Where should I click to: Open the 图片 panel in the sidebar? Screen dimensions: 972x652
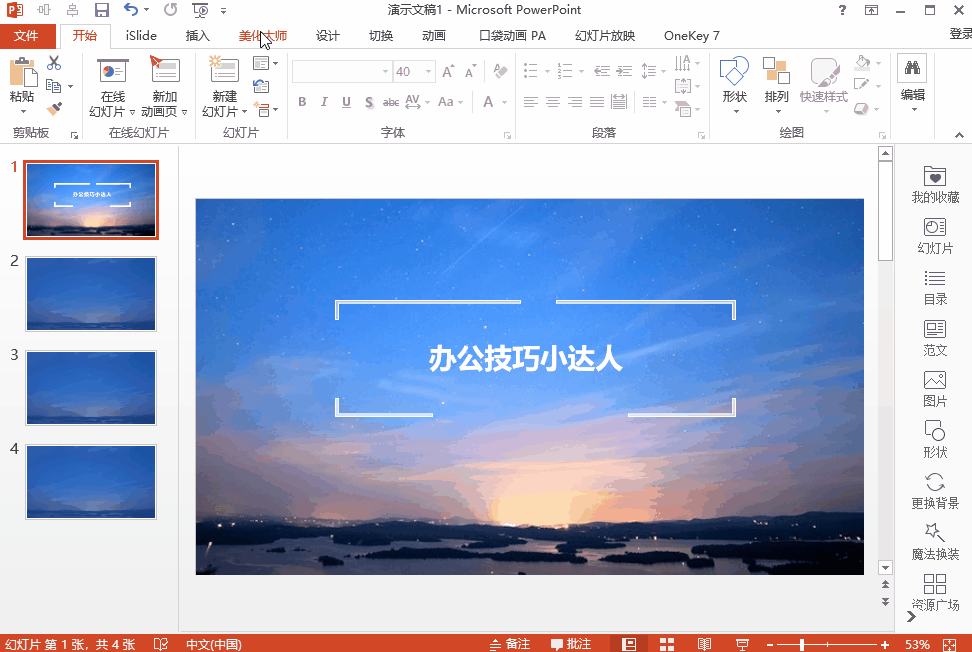[x=934, y=387]
